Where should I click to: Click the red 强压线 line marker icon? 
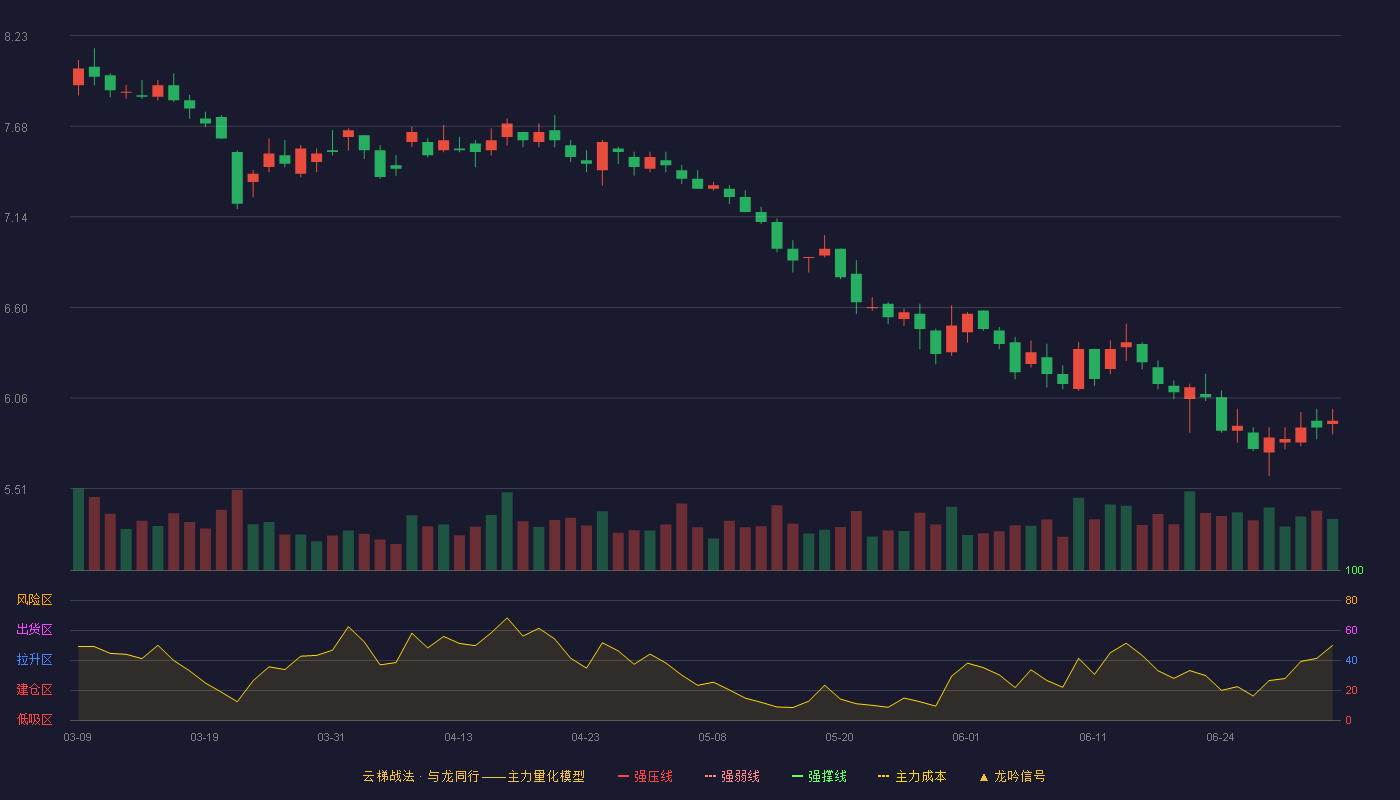pyautogui.click(x=623, y=776)
